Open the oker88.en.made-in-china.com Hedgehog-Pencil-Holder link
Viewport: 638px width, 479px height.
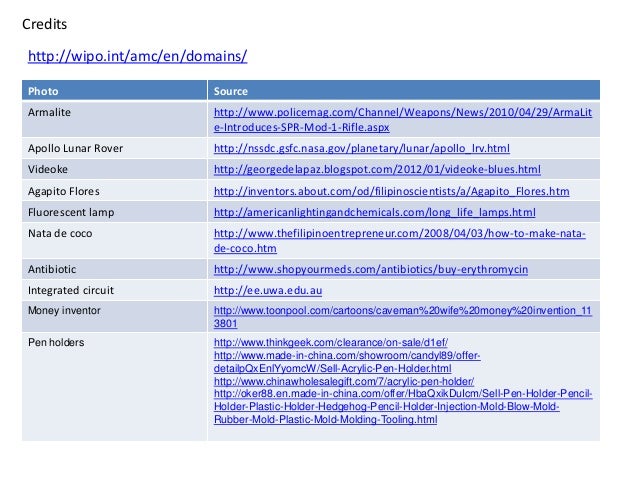pos(403,407)
